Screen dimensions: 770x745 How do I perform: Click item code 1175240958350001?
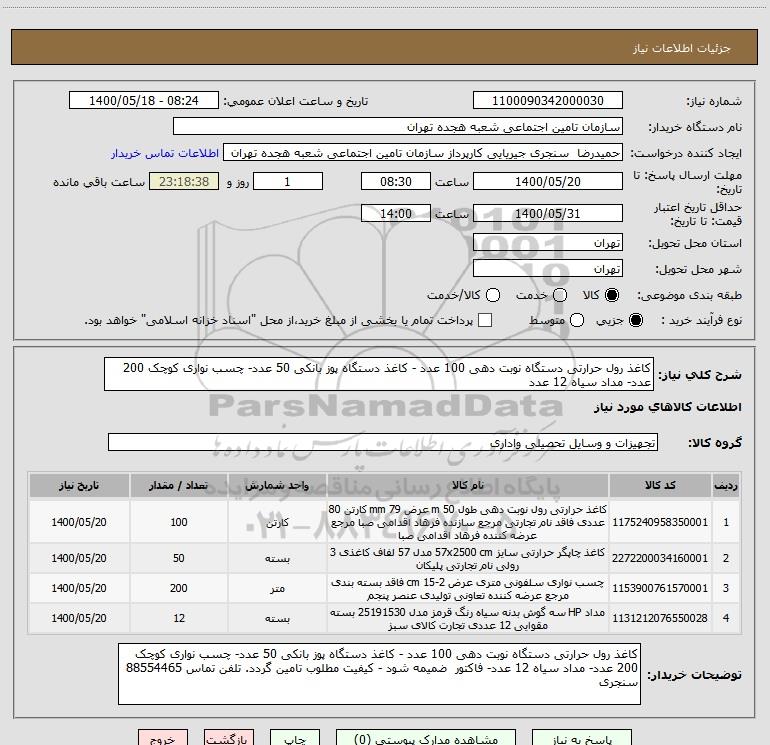(660, 522)
